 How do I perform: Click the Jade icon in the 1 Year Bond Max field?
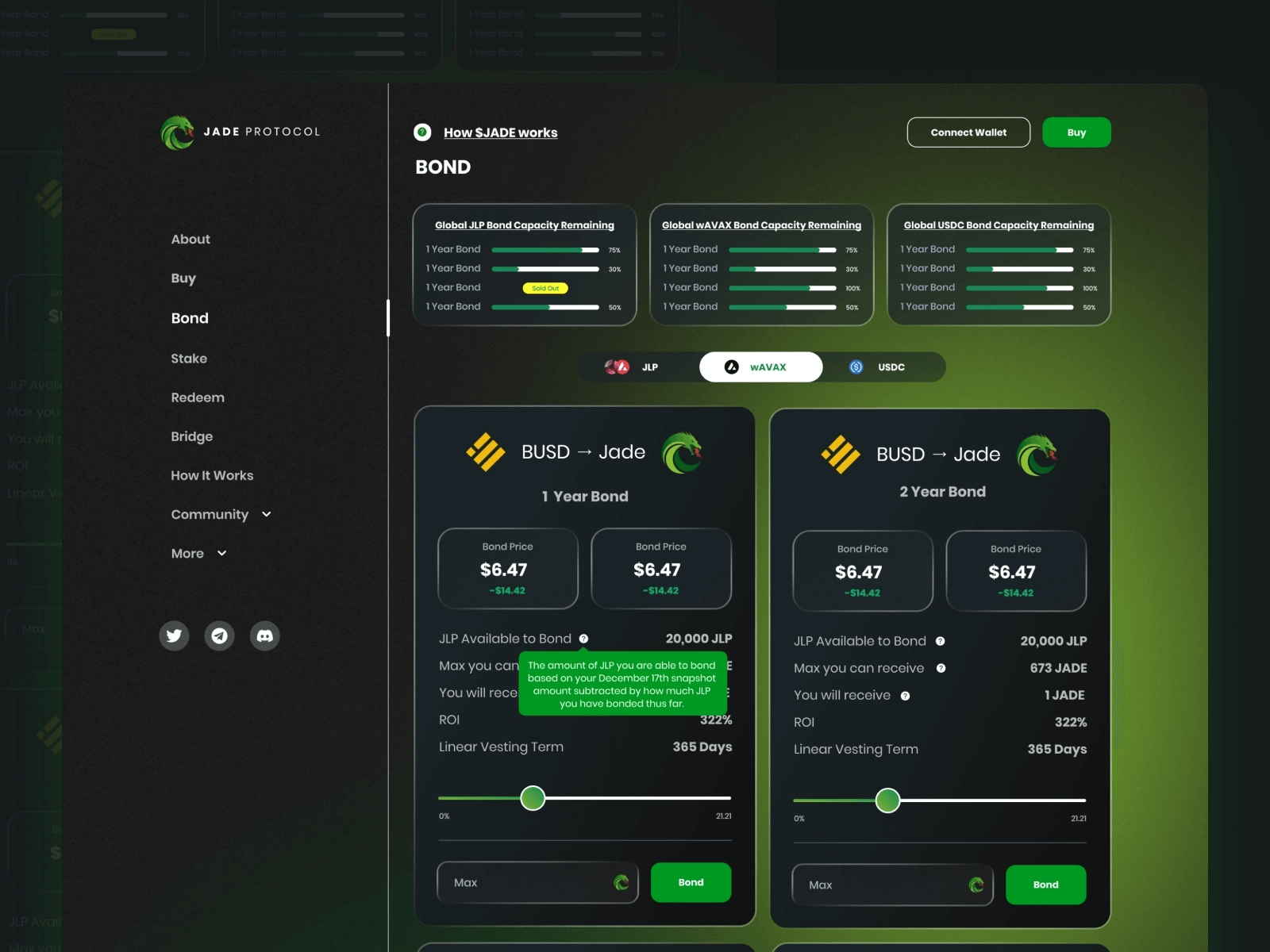622,882
